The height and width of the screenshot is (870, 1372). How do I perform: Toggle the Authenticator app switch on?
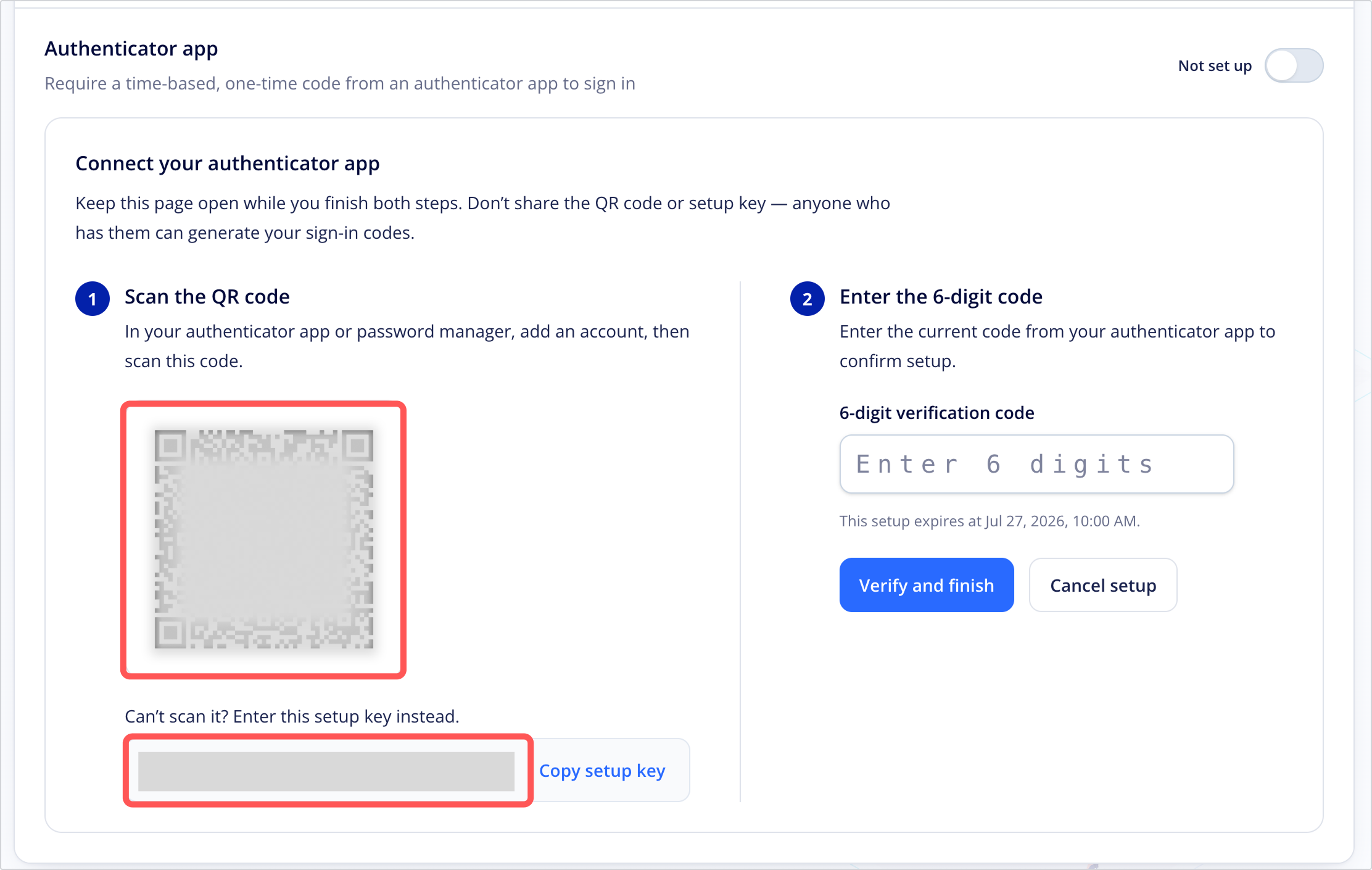[1294, 65]
